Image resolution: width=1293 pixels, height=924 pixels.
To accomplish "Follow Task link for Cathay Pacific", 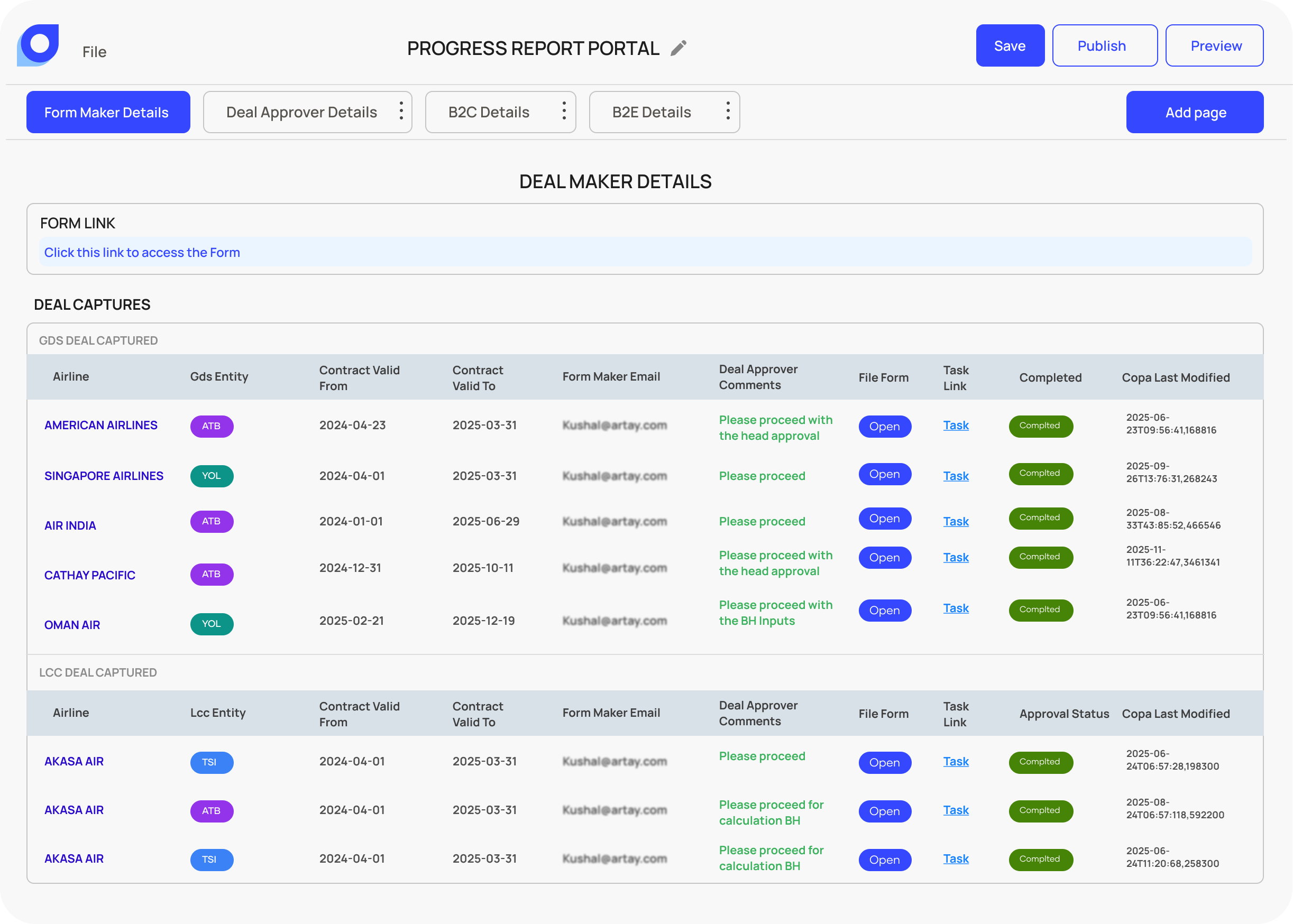I will (x=956, y=557).
